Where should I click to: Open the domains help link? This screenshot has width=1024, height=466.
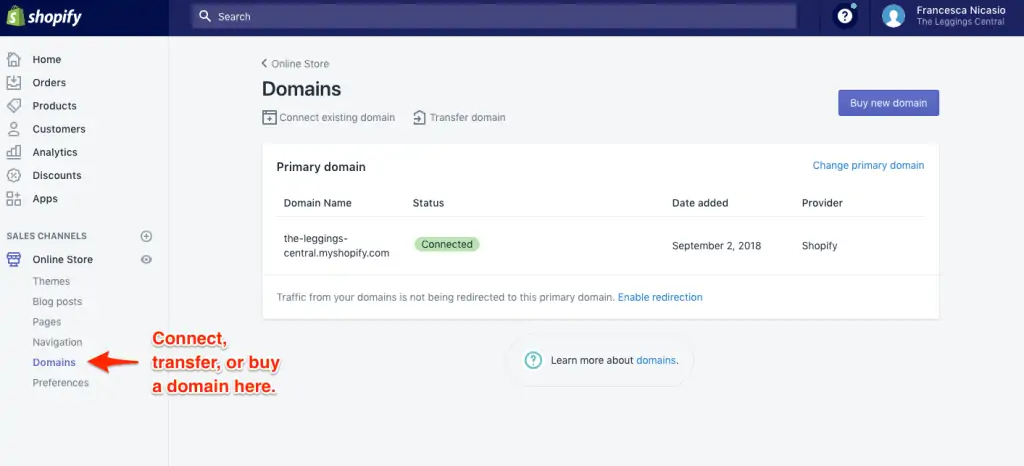[656, 360]
